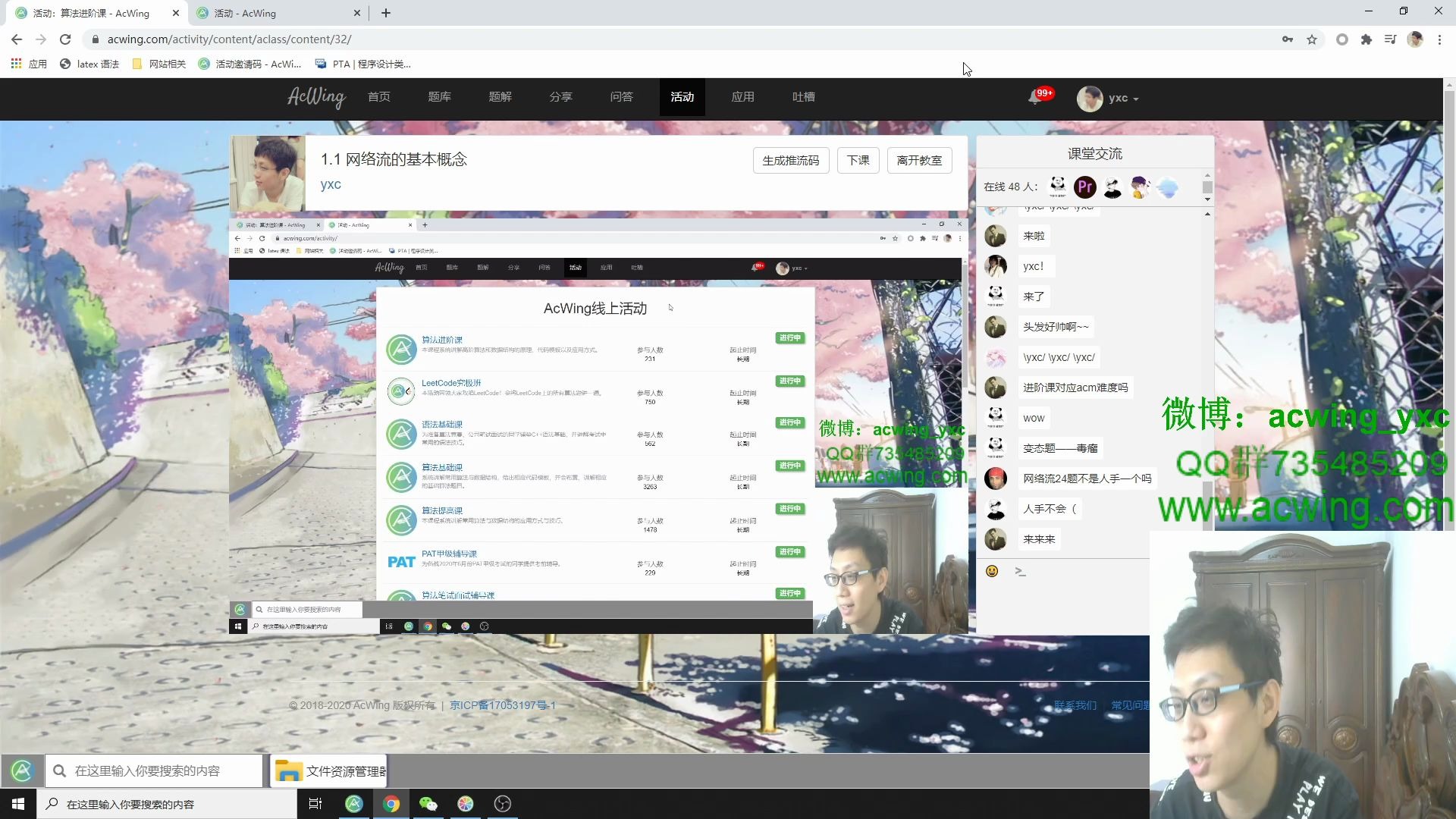Open PTA 程序设计类 bookmark
1456x819 pixels.
[x=363, y=64]
